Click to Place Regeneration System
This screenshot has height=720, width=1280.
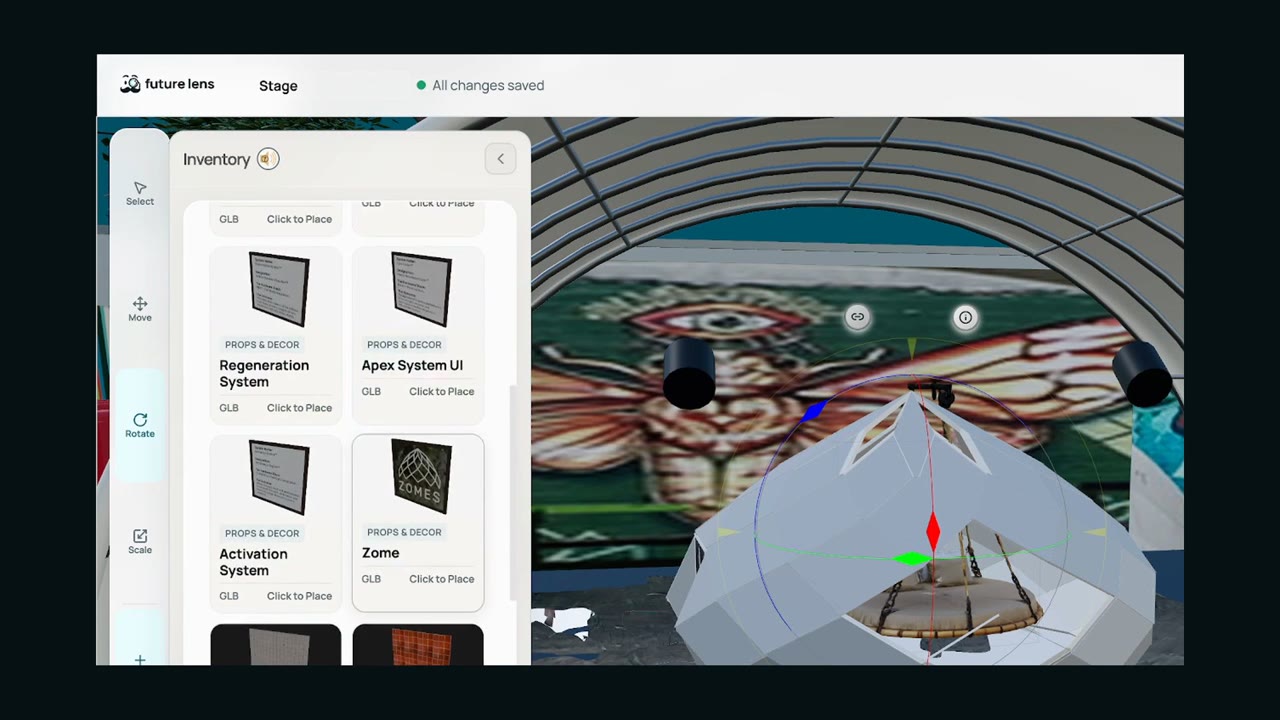click(299, 408)
